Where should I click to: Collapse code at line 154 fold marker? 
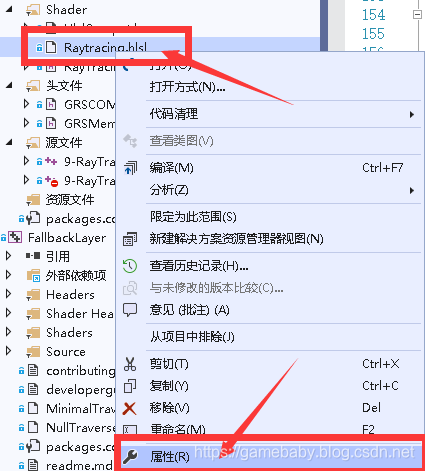click(x=417, y=15)
